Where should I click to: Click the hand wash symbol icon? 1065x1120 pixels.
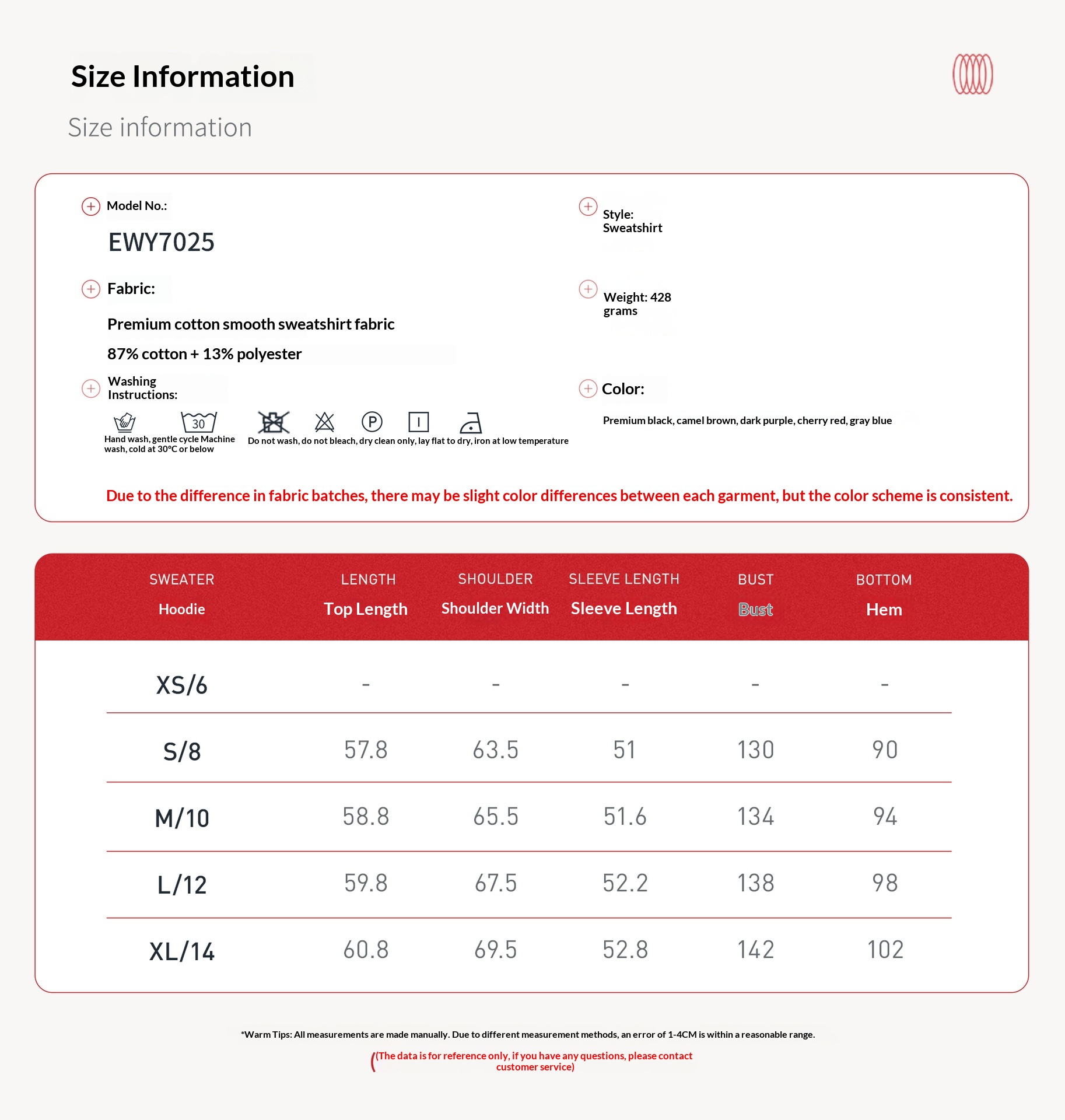pyautogui.click(x=124, y=422)
